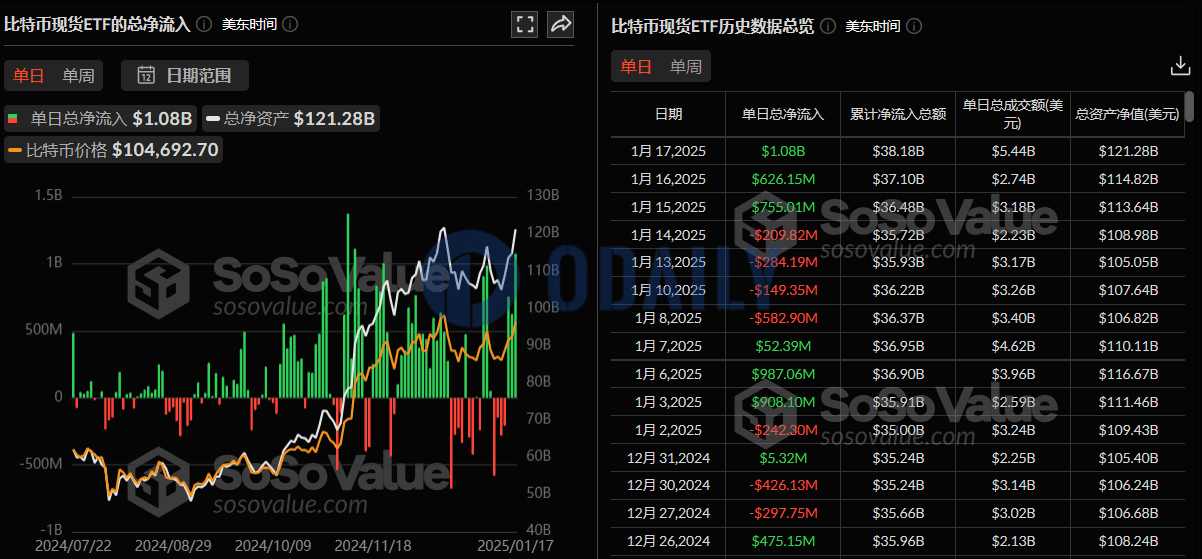Toggle 总净资产 legend line visibility
This screenshot has width=1202, height=559.
[291, 118]
